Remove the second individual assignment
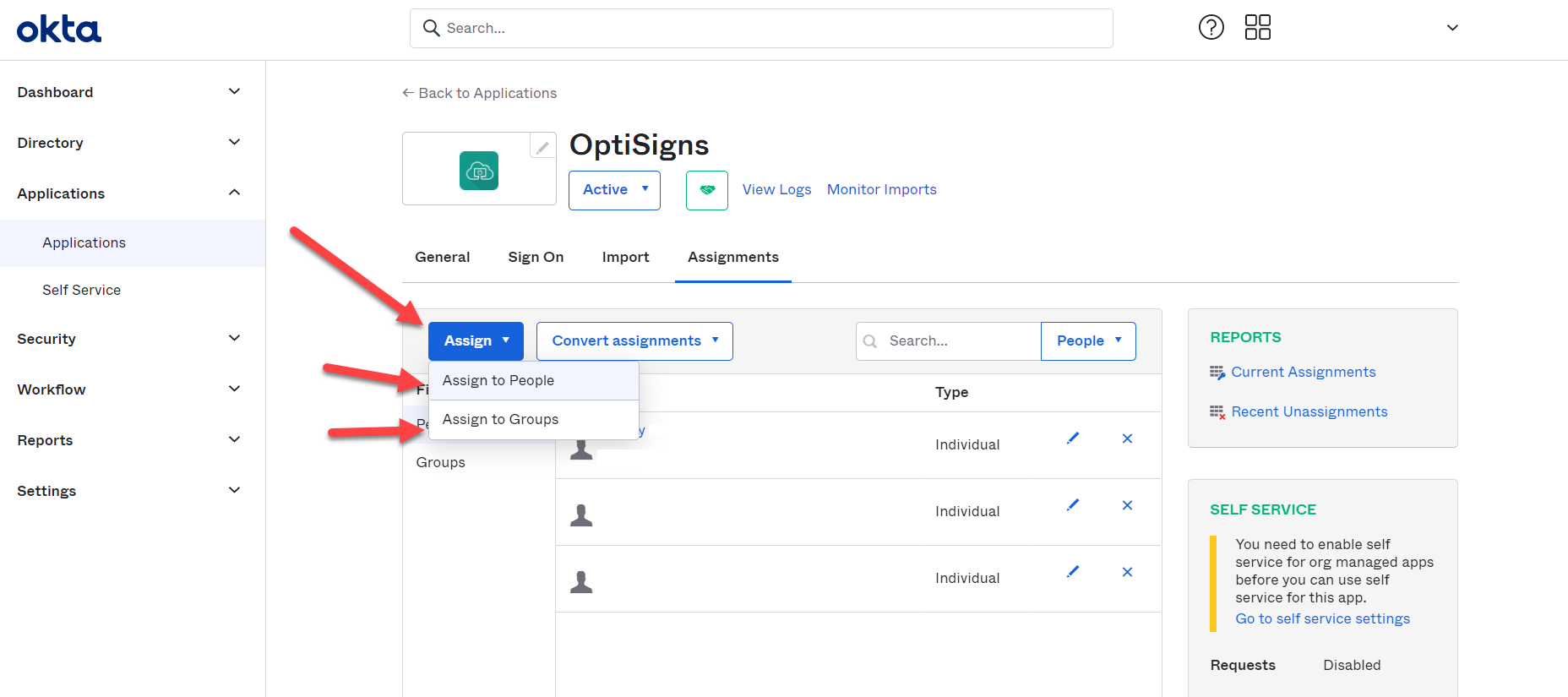This screenshot has width=1568, height=697. click(x=1127, y=505)
